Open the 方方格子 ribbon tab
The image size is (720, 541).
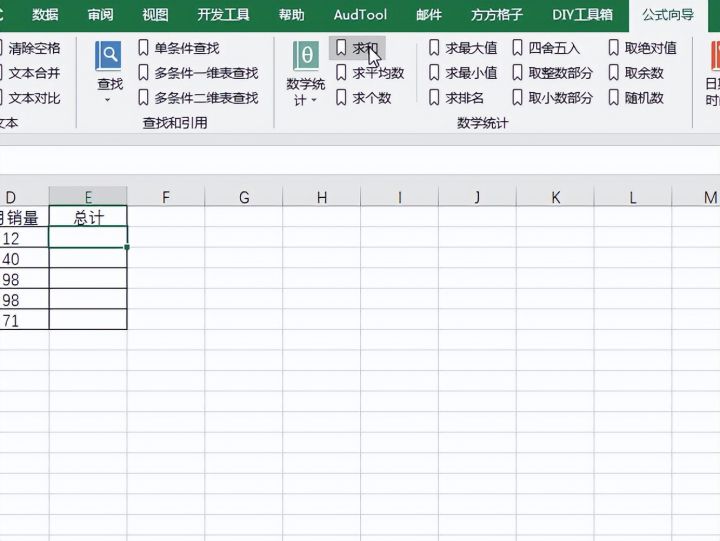point(497,15)
